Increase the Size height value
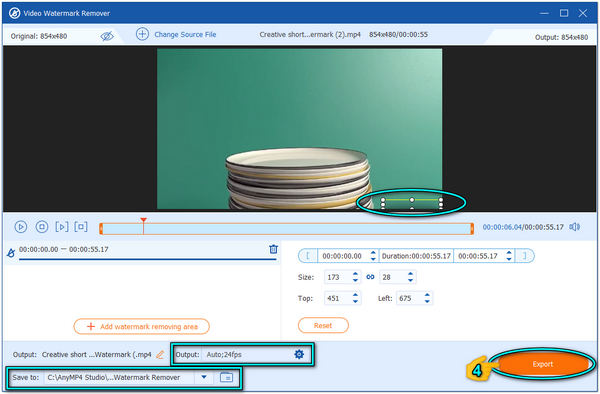 coord(411,274)
